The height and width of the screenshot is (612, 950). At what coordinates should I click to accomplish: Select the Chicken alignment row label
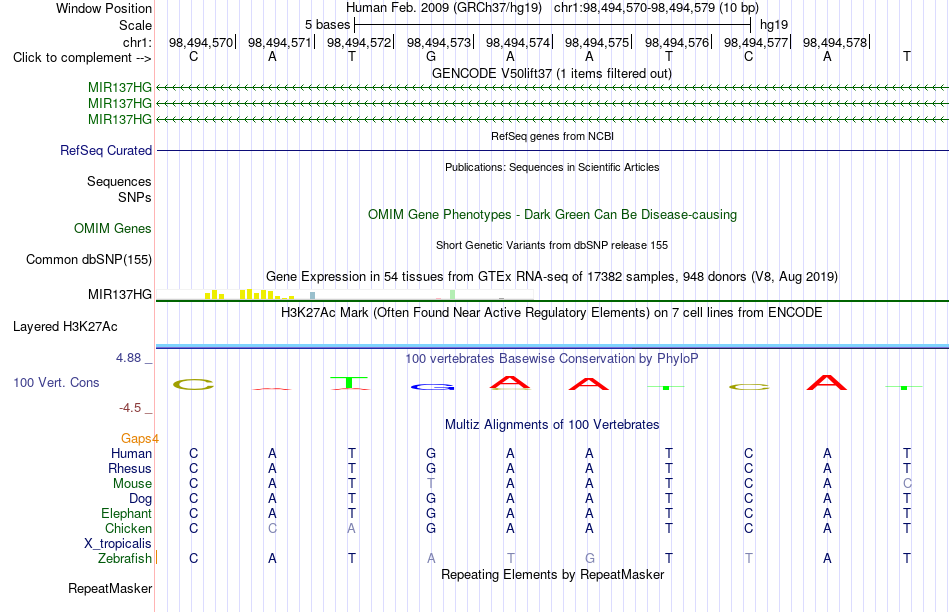coord(128,528)
